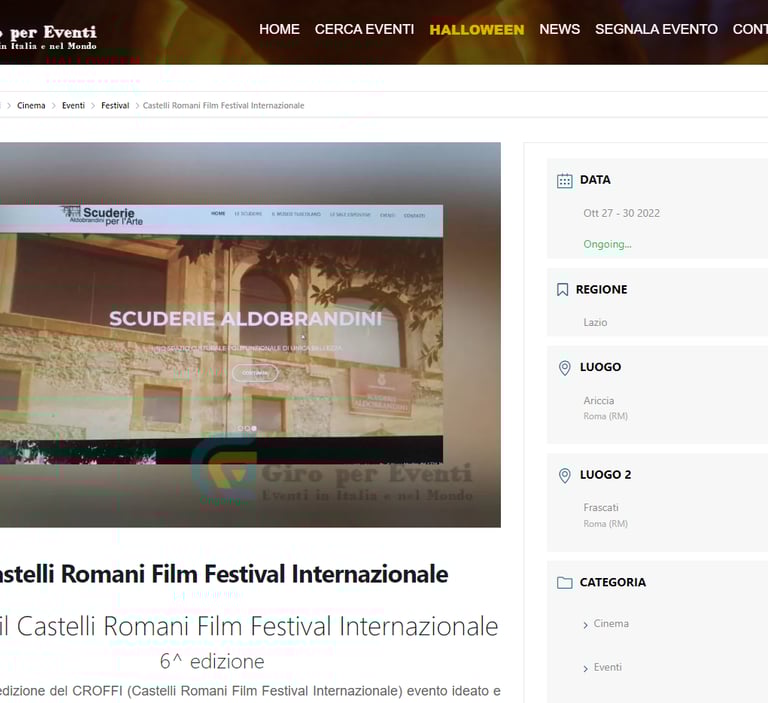Click the green Ongoing... status text
Viewport: 768px width, 703px height.
pyautogui.click(x=607, y=244)
